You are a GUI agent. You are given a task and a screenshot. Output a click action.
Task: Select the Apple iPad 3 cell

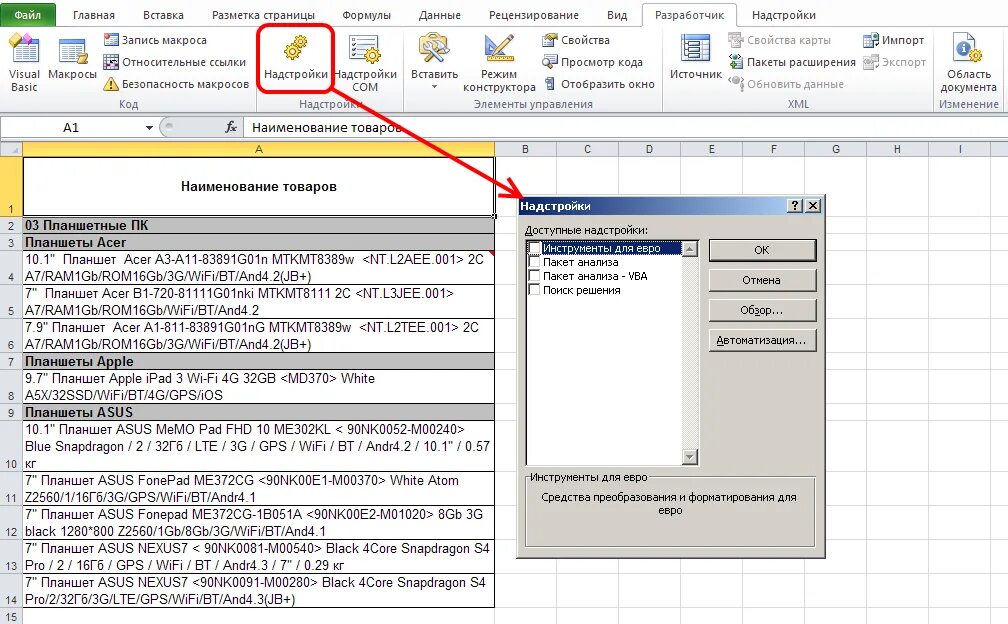258,387
